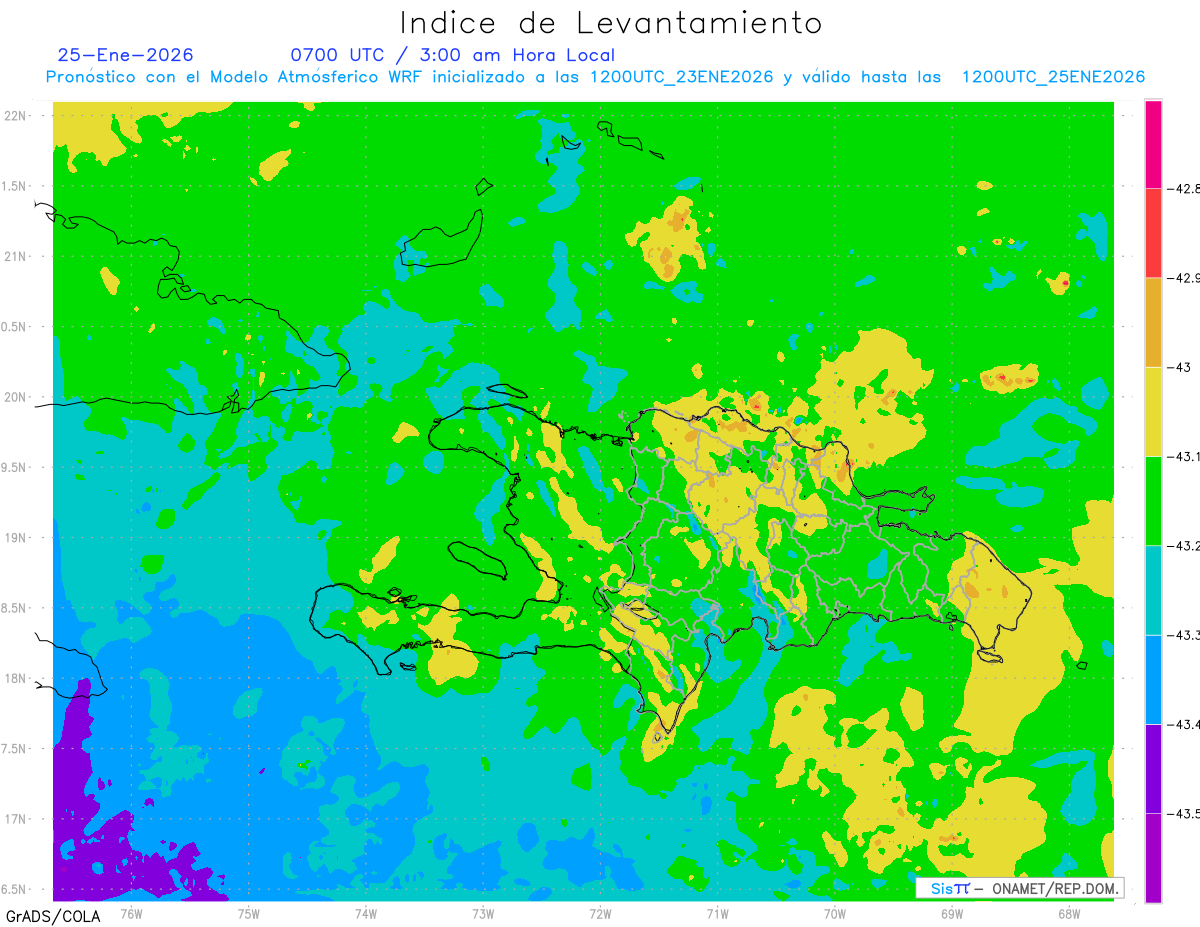
Task: Click the "7.5N" latitude axis label
Action: 15,749
